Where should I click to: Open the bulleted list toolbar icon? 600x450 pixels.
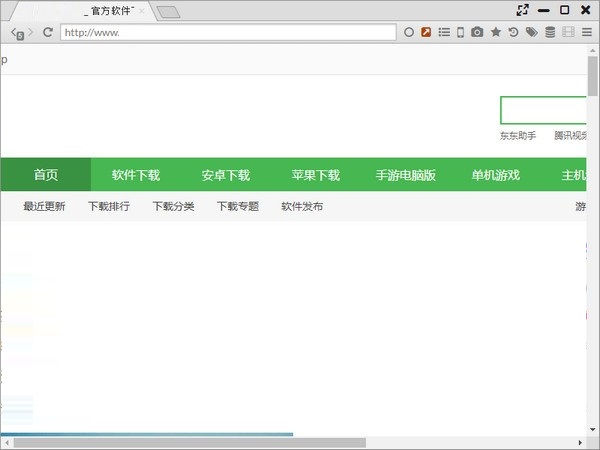click(x=444, y=32)
